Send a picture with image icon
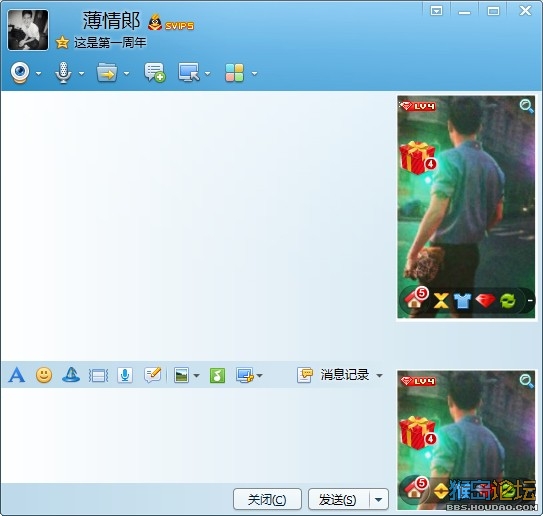The height and width of the screenshot is (516, 543). click(181, 375)
